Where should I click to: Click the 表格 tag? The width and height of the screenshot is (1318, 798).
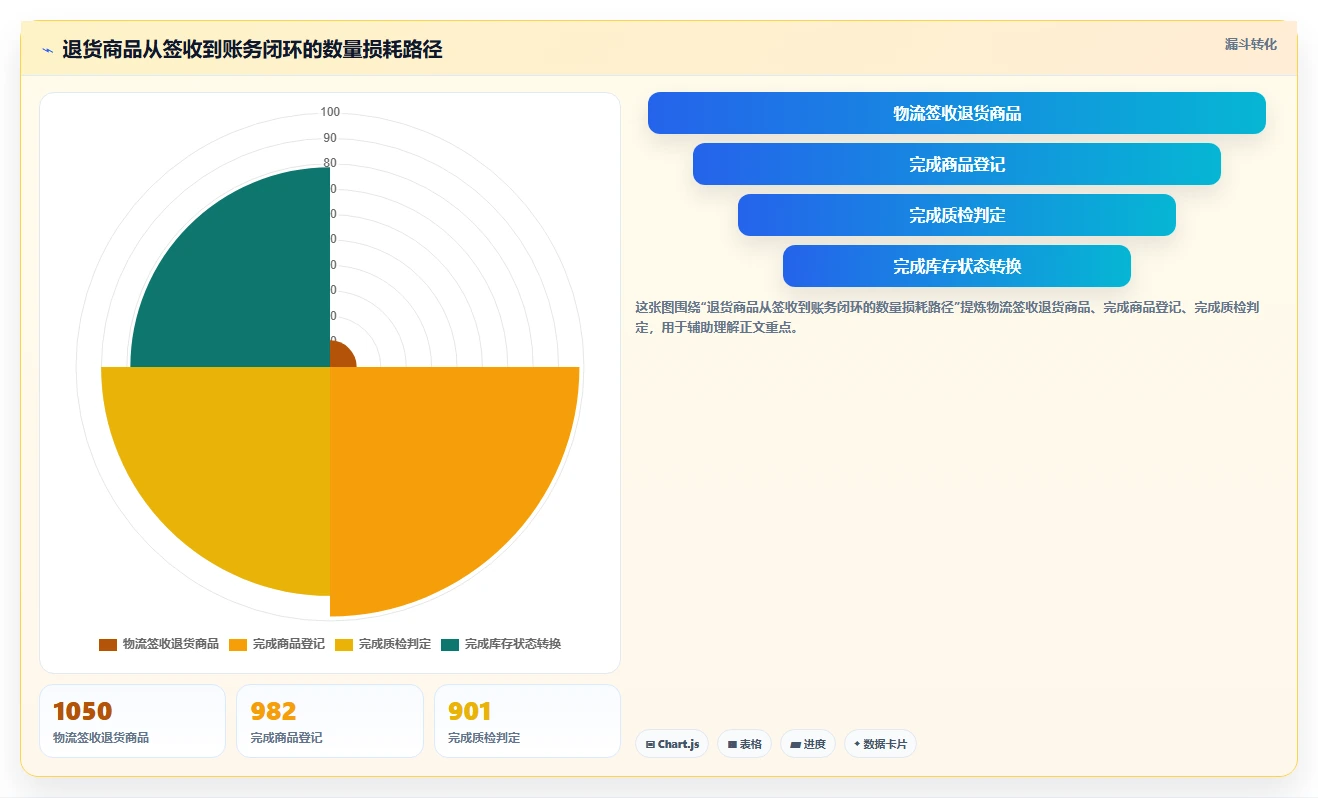point(744,744)
